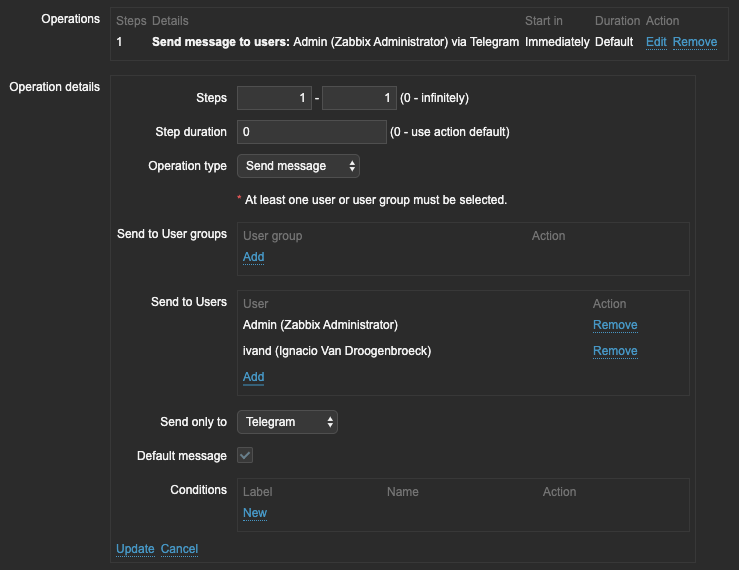Click the Step duration input field
Image resolution: width=739 pixels, height=570 pixels.
click(312, 132)
